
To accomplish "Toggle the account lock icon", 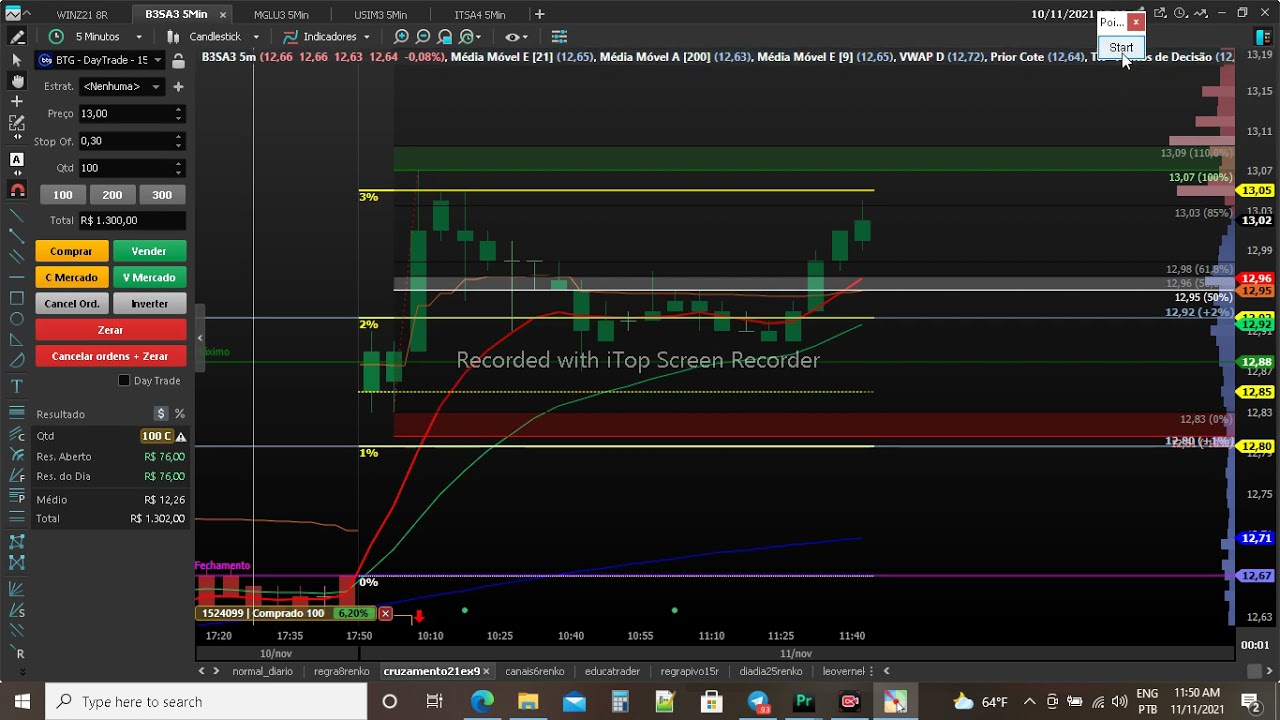I will pyautogui.click(x=178, y=61).
